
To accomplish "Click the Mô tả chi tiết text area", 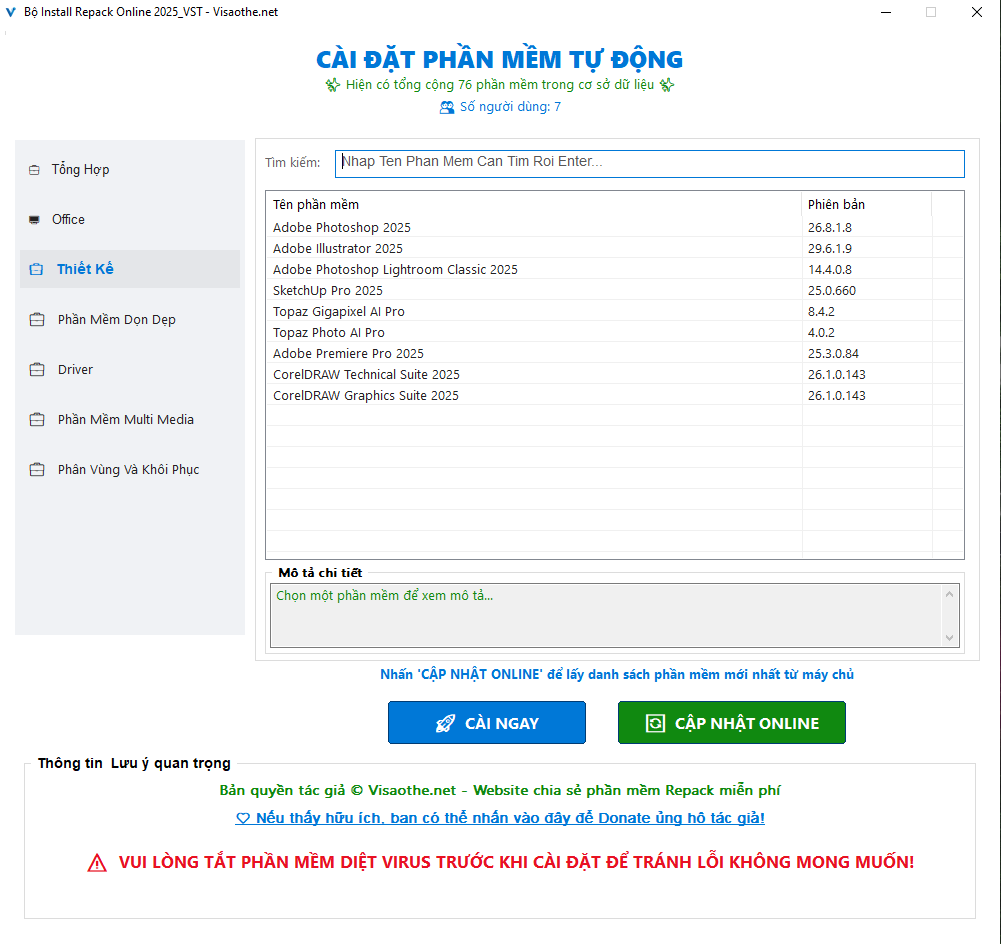I will 606,615.
